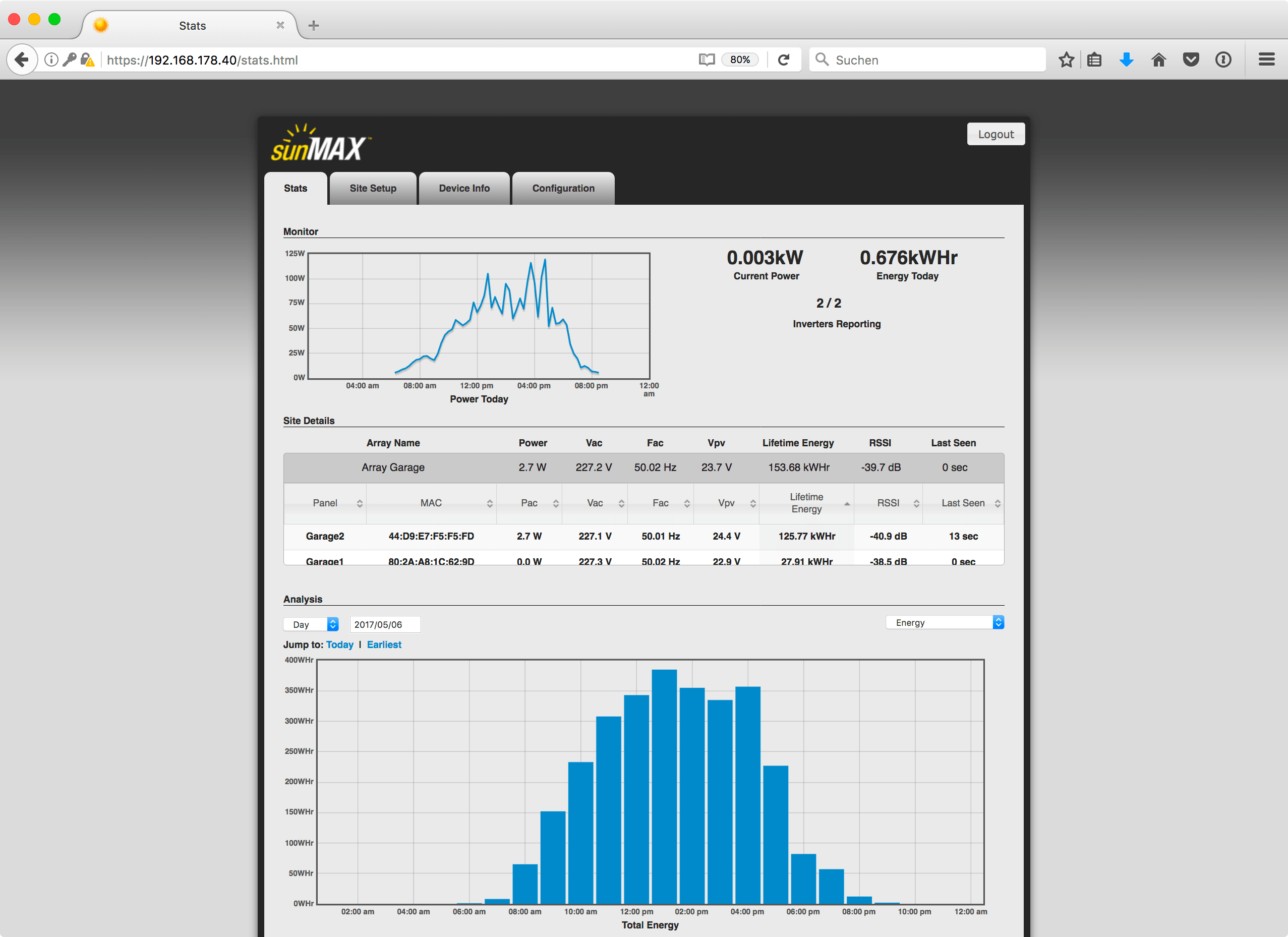Screen dimensions: 1288x937
Task: Open the Configuration tab
Action: [x=563, y=188]
